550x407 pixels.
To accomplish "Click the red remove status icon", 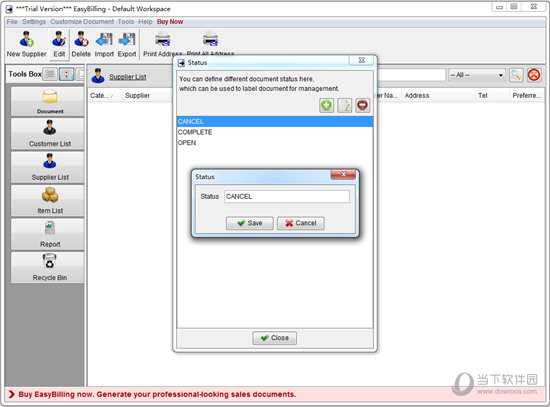I will tap(362, 105).
